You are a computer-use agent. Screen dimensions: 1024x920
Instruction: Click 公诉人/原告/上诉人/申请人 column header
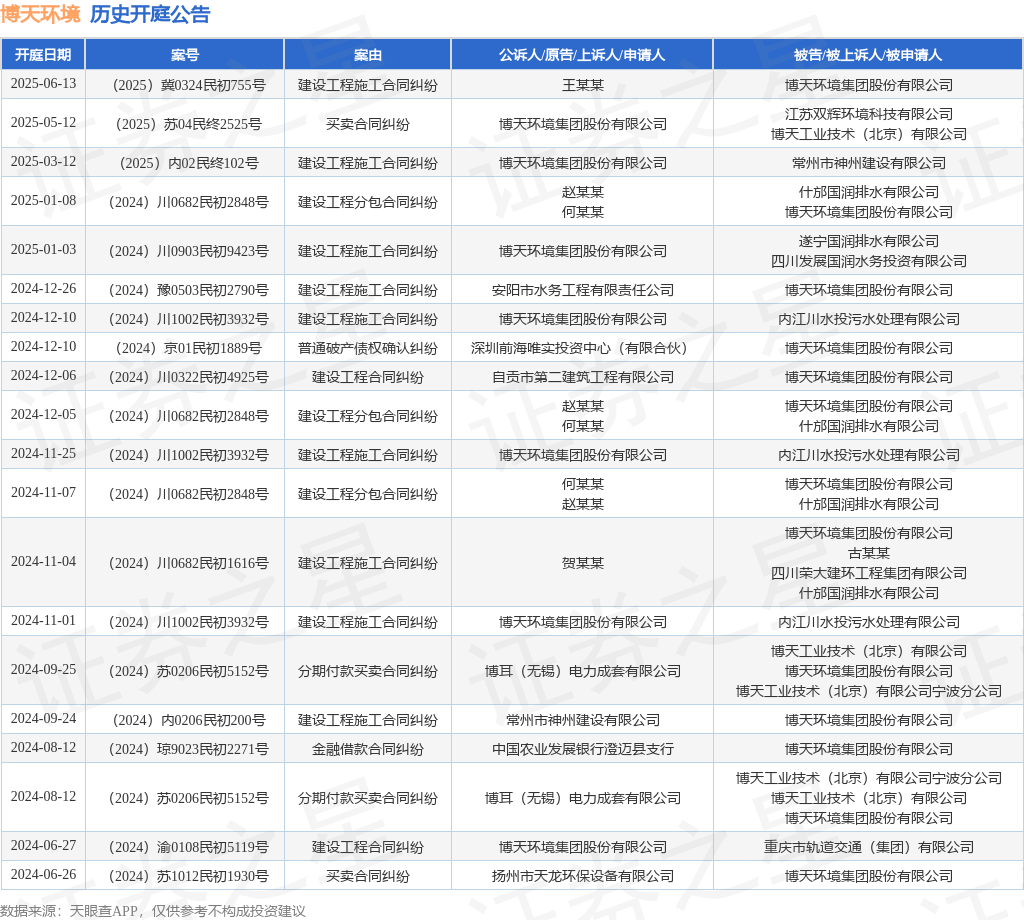coord(582,55)
